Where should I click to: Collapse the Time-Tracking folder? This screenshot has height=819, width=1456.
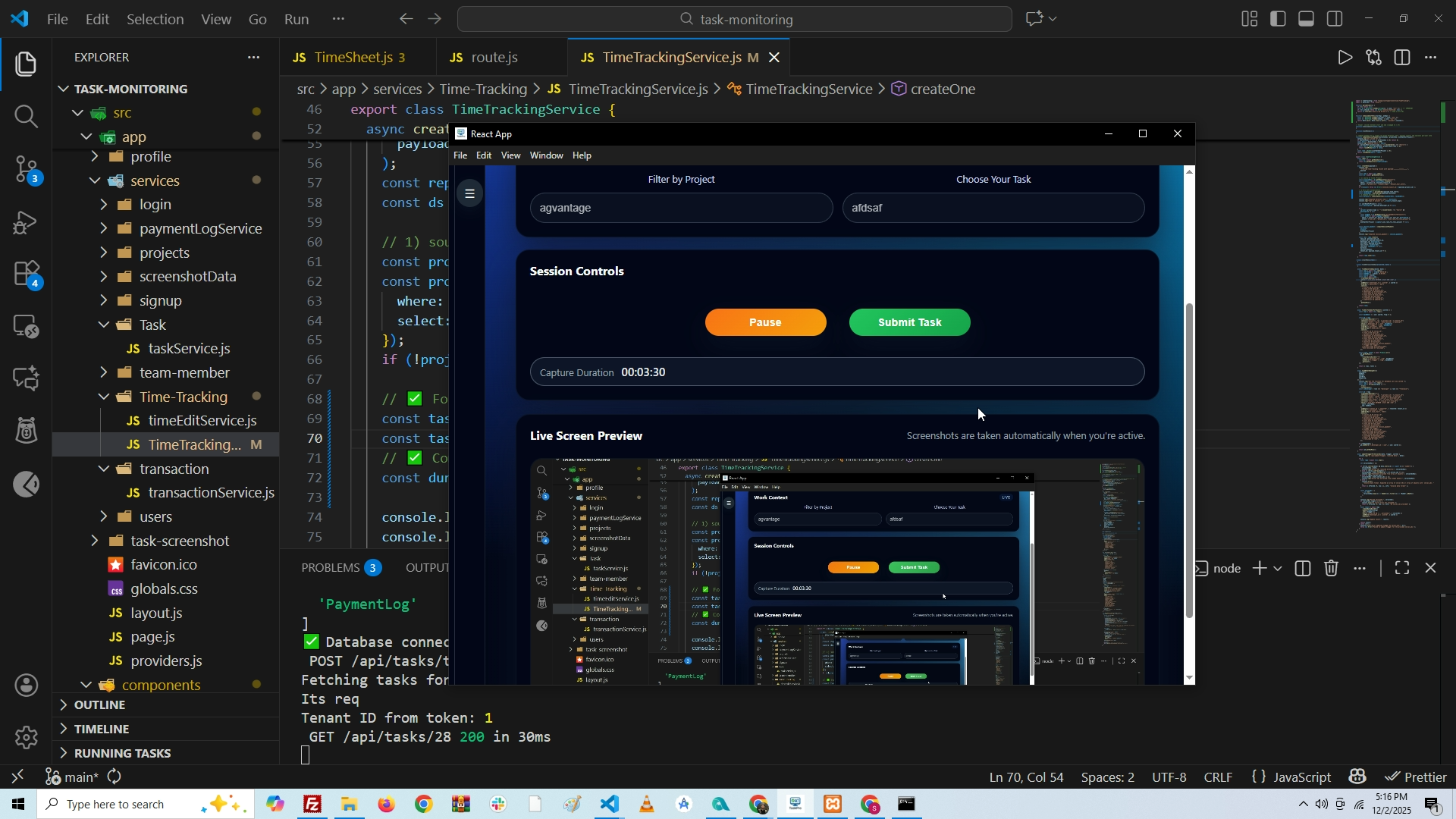point(183,397)
